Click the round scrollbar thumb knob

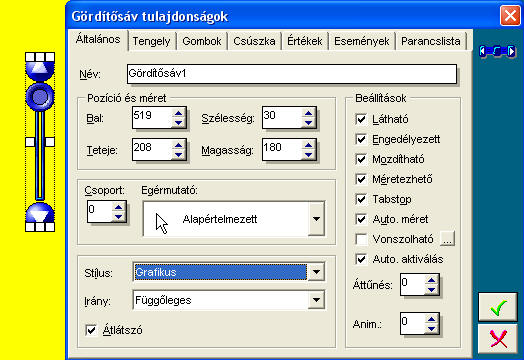coord(40,97)
